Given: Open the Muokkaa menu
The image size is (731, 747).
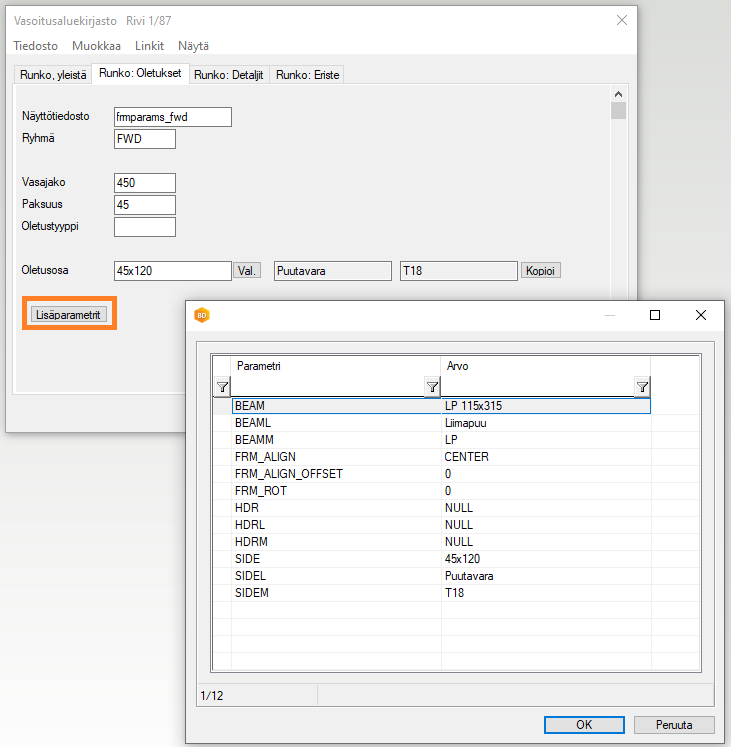Looking at the screenshot, I should [x=96, y=46].
